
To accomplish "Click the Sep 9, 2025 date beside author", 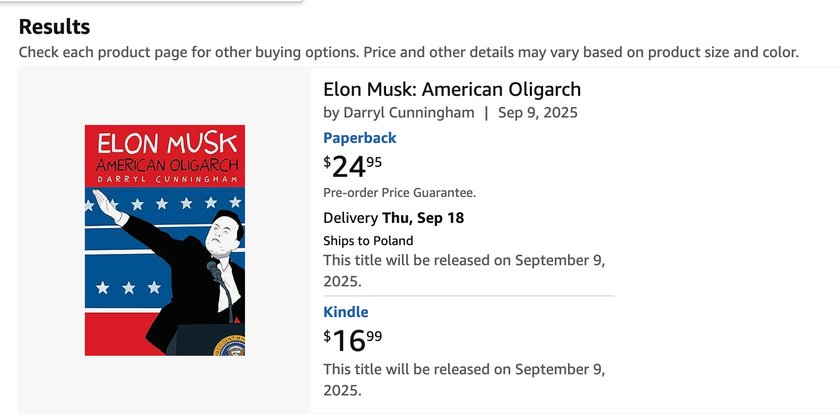I will click(538, 113).
